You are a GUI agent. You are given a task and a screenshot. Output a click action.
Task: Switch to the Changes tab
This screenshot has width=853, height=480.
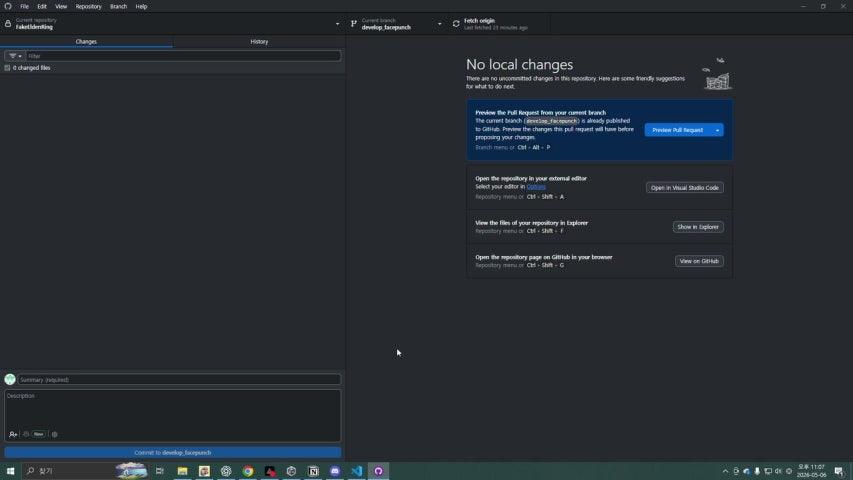tap(86, 41)
